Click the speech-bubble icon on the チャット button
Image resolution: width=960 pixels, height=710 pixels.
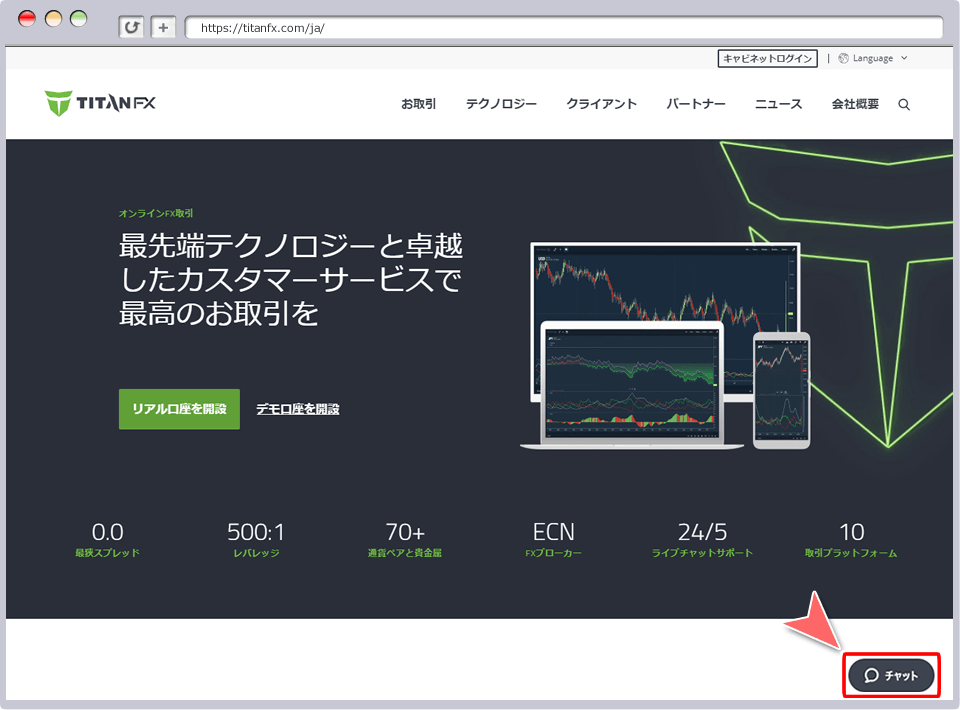tap(870, 675)
